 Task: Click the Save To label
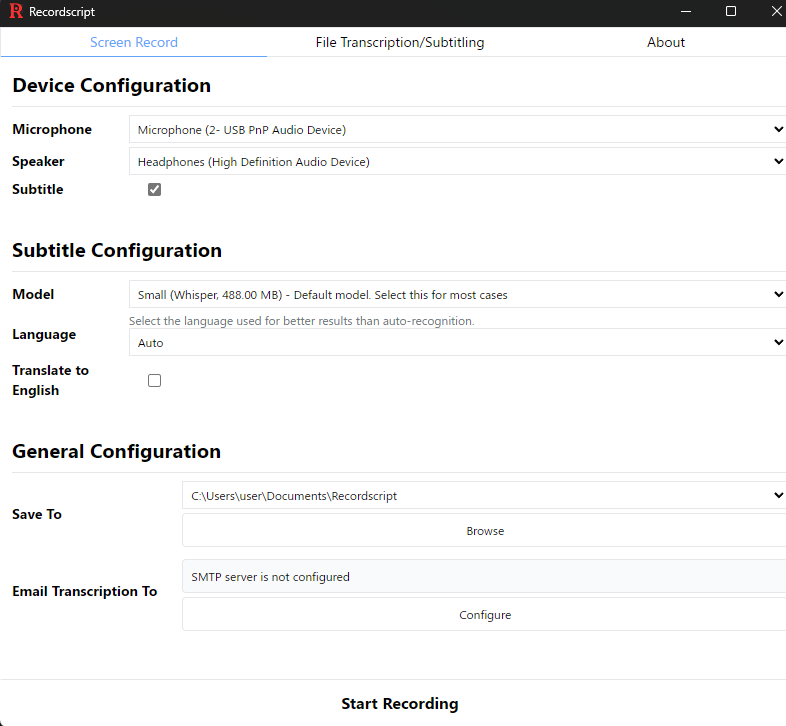point(37,514)
